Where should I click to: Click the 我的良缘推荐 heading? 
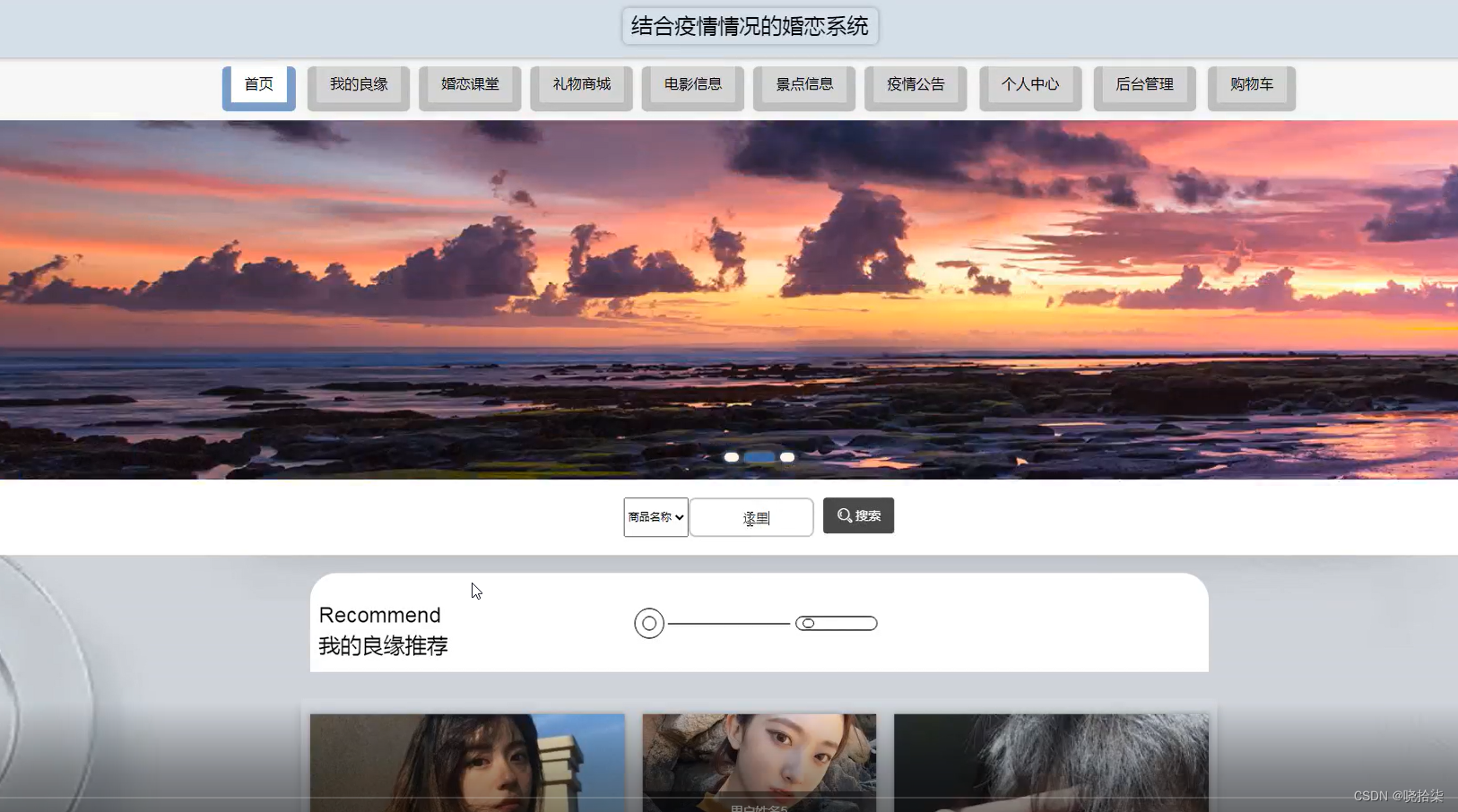click(384, 645)
